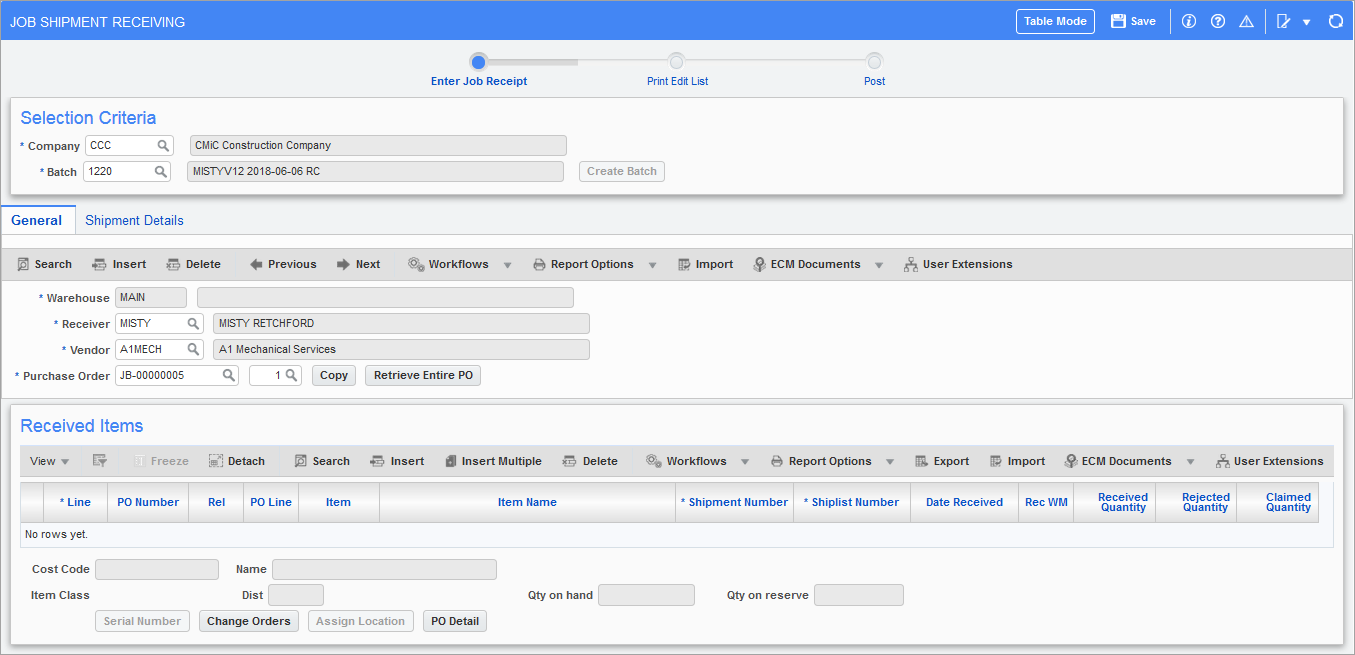The width and height of the screenshot is (1355, 655).
Task: Click the Copy button
Action: (334, 375)
